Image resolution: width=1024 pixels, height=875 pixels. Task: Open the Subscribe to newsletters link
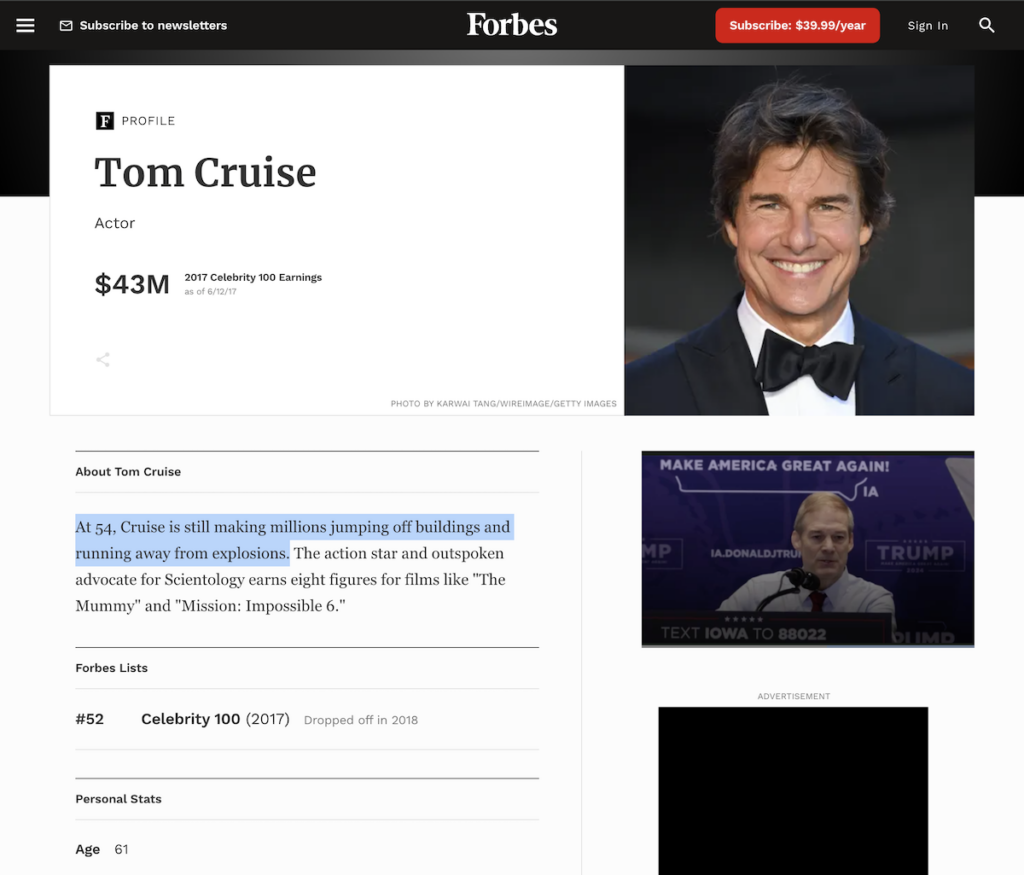(x=153, y=25)
